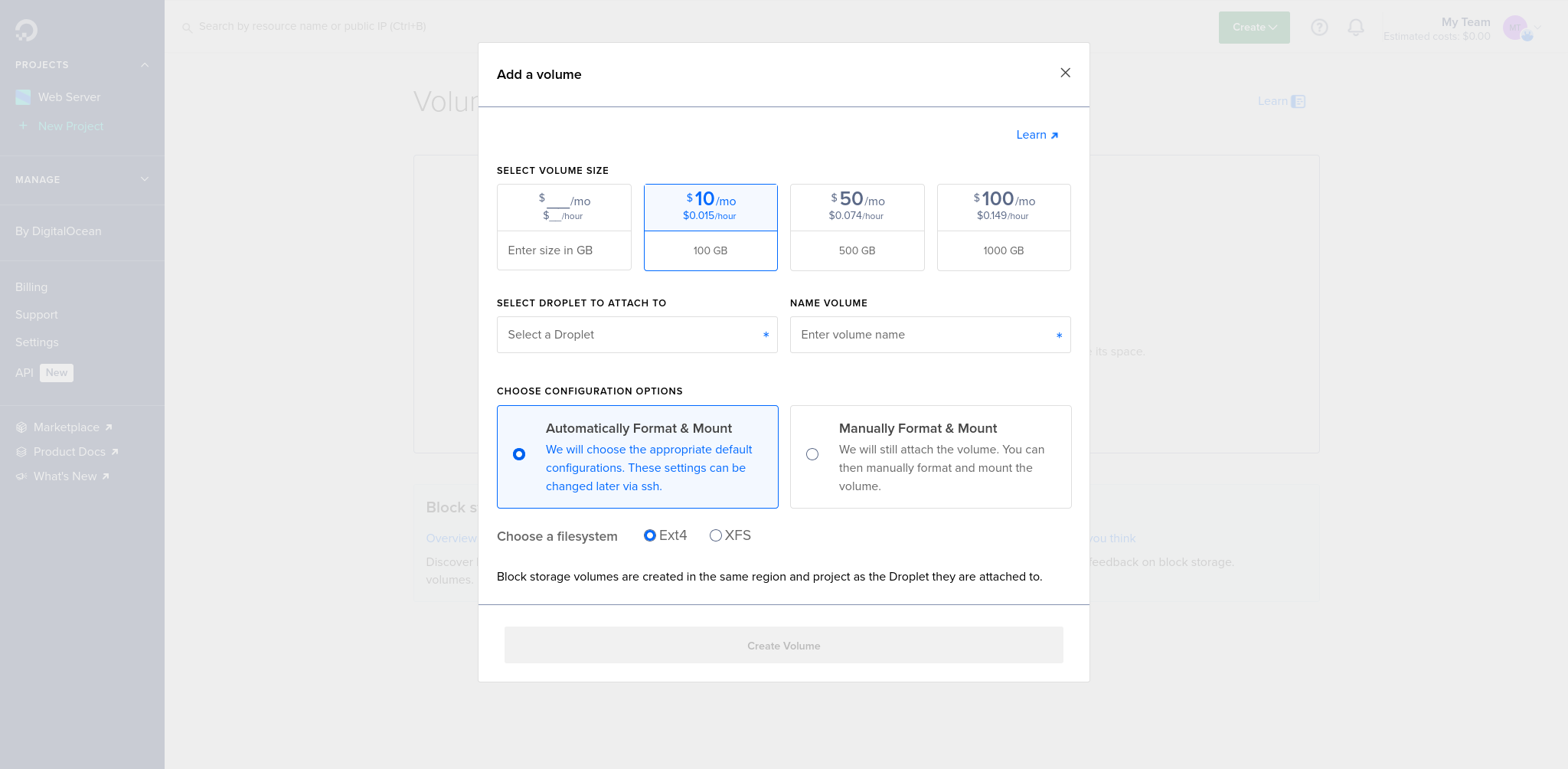Image resolution: width=1568 pixels, height=769 pixels.
Task: Open Marketplace via its external link icon
Action: point(108,427)
